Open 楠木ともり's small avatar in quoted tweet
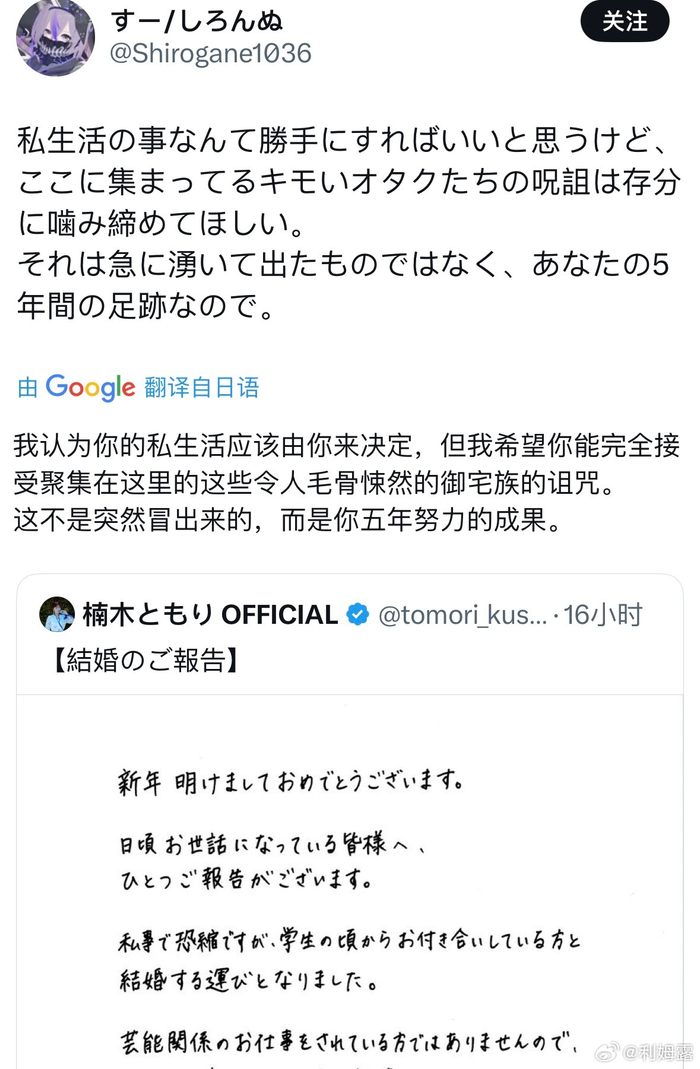 (x=57, y=615)
